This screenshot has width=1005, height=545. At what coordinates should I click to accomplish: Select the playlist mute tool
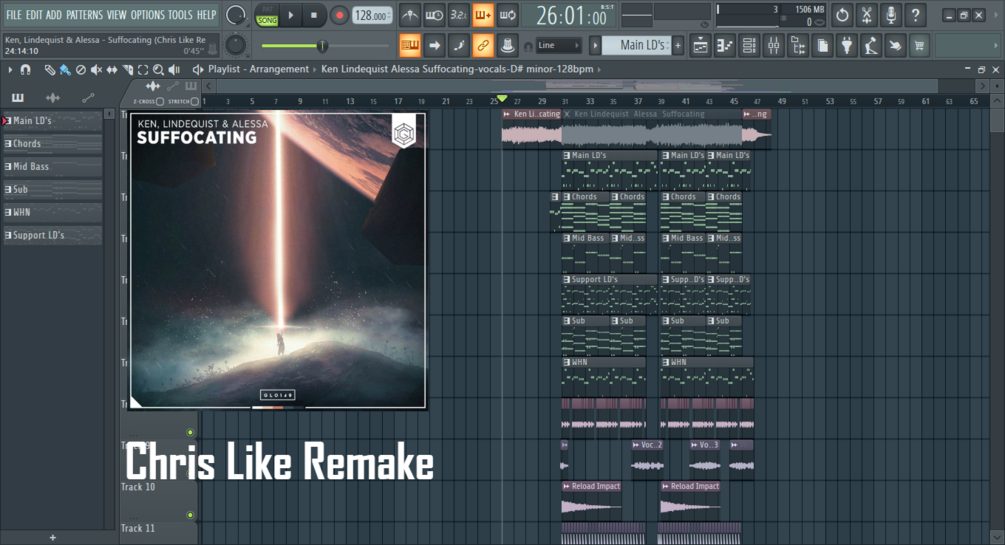click(96, 69)
